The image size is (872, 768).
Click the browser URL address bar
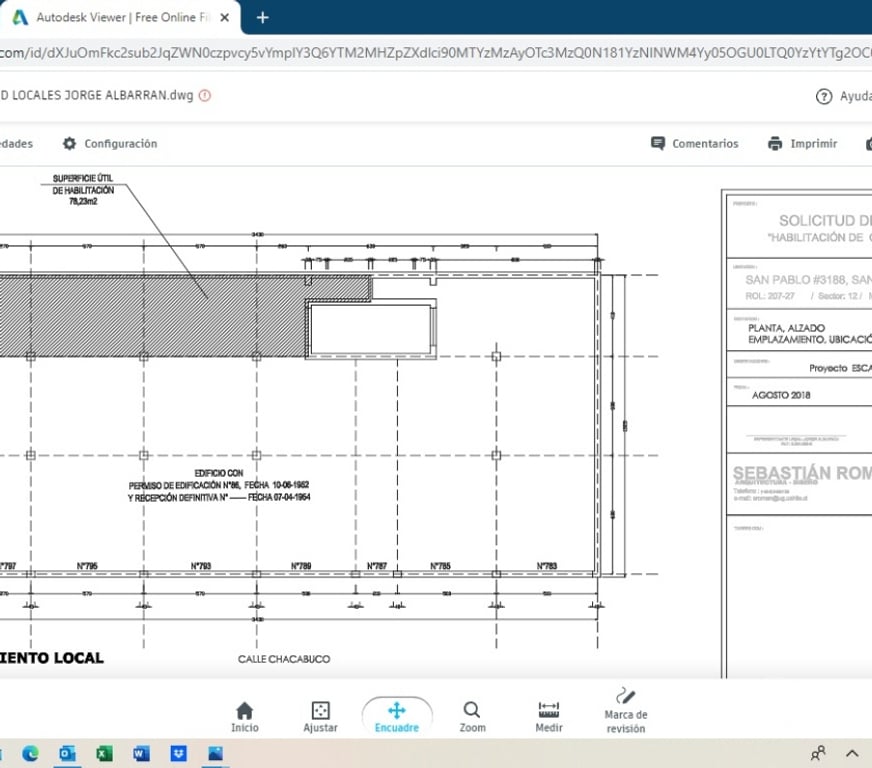coord(430,54)
